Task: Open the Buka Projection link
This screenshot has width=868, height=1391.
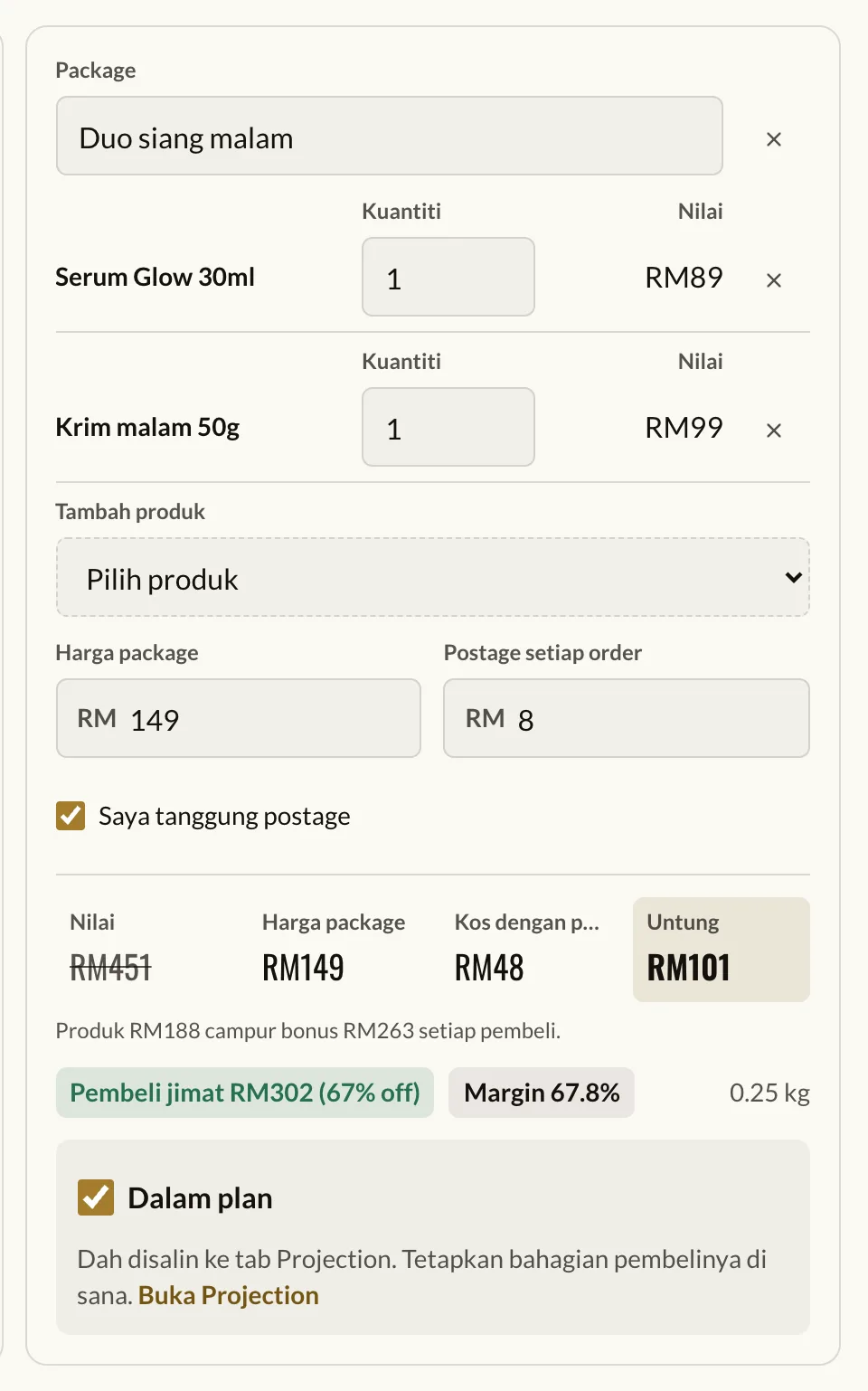Action: coord(229,1295)
